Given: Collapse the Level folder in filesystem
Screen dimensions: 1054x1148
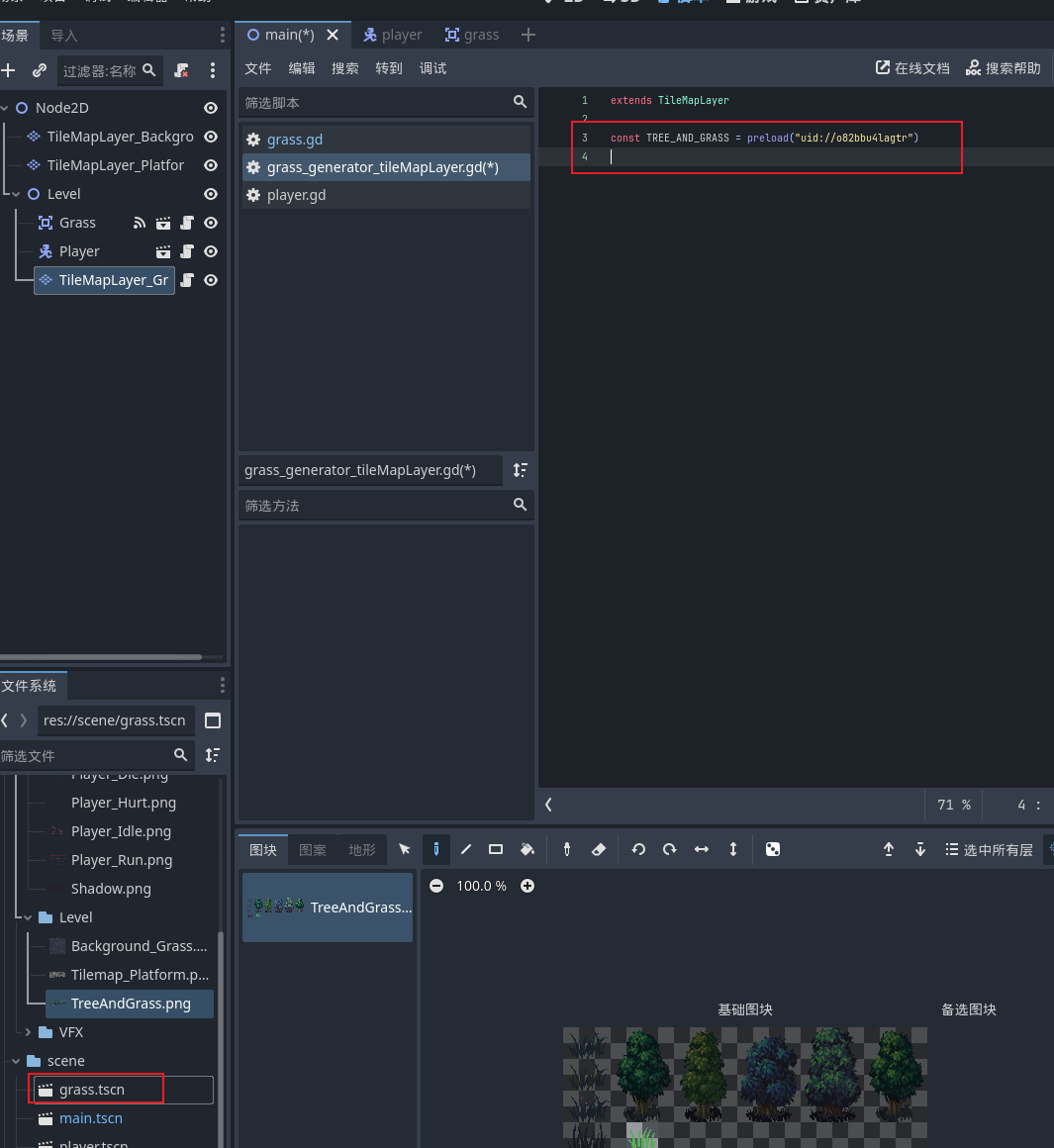Looking at the screenshot, I should [x=28, y=917].
